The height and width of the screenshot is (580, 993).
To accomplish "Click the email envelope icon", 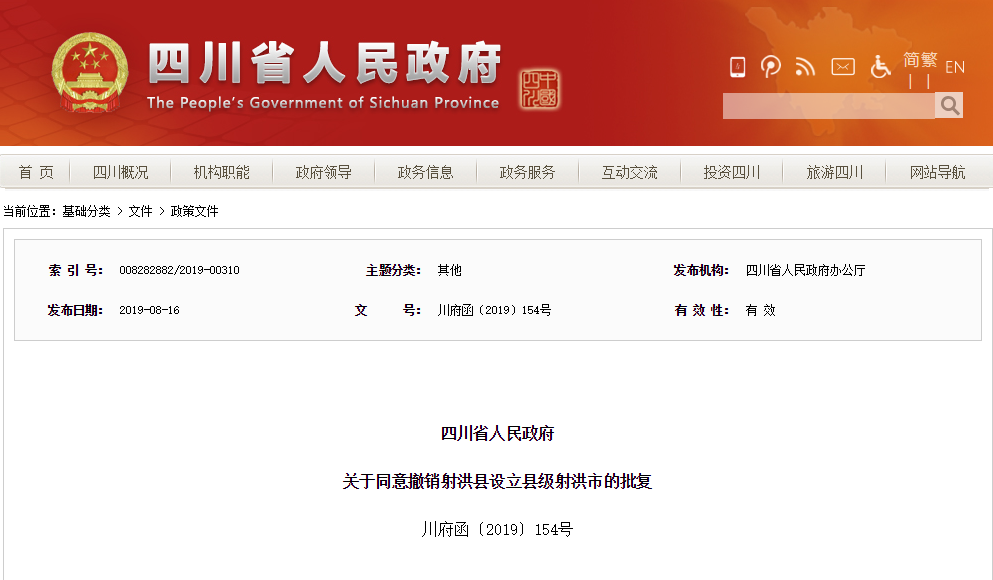I will [843, 67].
